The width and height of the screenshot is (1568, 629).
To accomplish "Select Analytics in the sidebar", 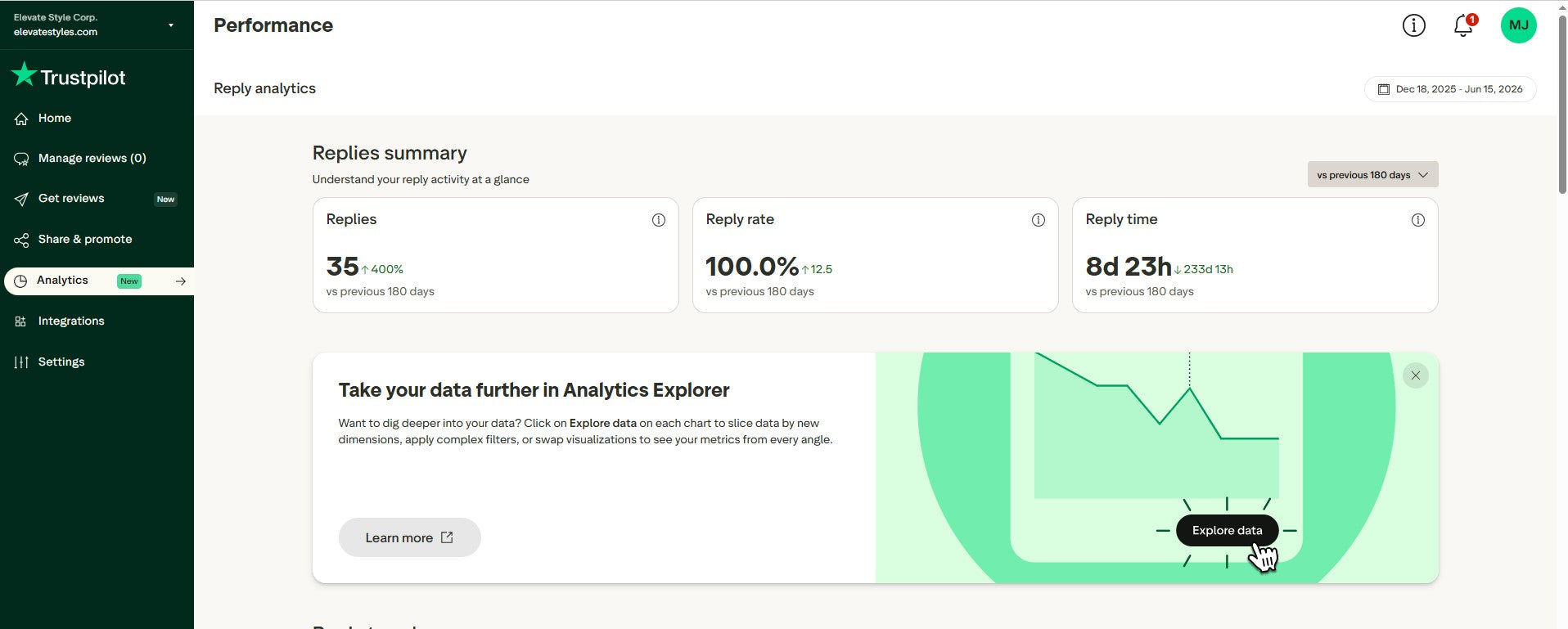I will coord(99,281).
